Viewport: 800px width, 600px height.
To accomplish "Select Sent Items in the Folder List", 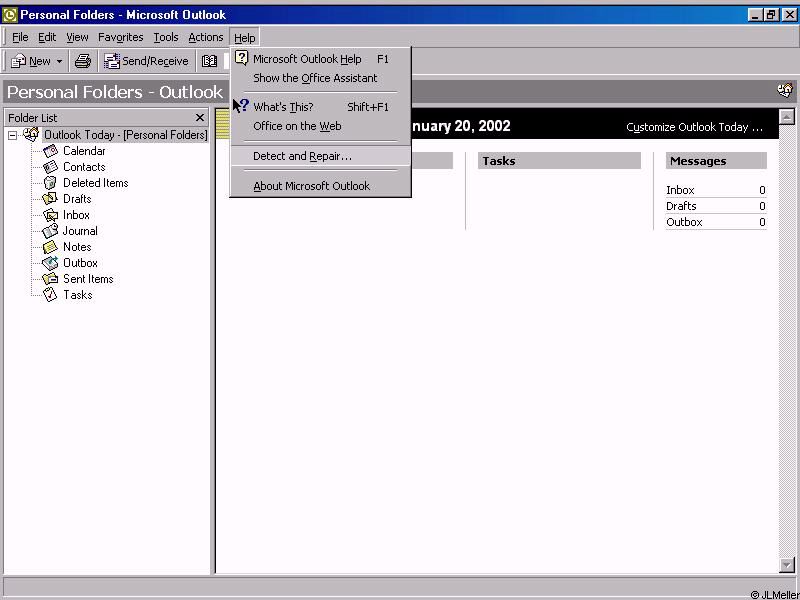I will point(88,279).
